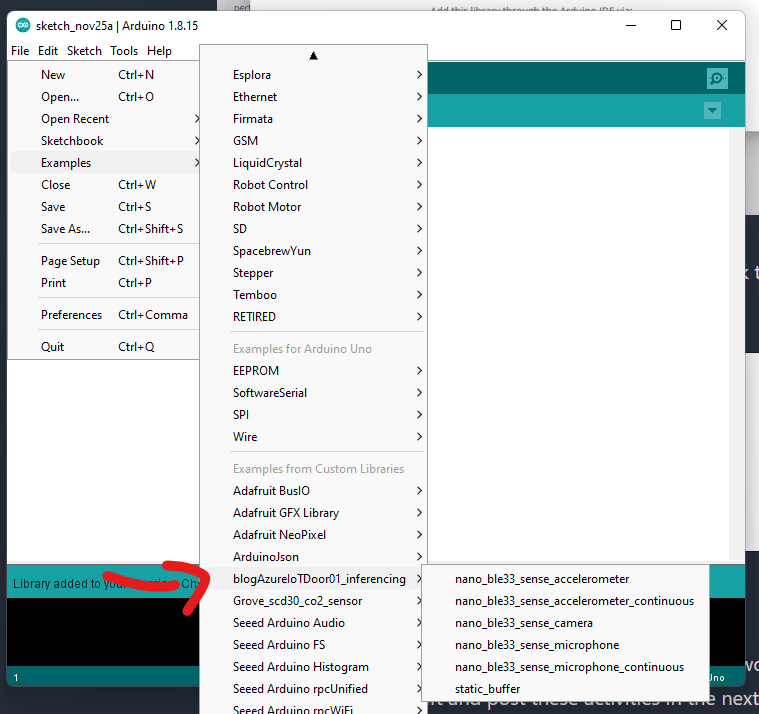This screenshot has width=759, height=714.
Task: Expand the SoftwareSerial examples submenu
Action: [314, 393]
